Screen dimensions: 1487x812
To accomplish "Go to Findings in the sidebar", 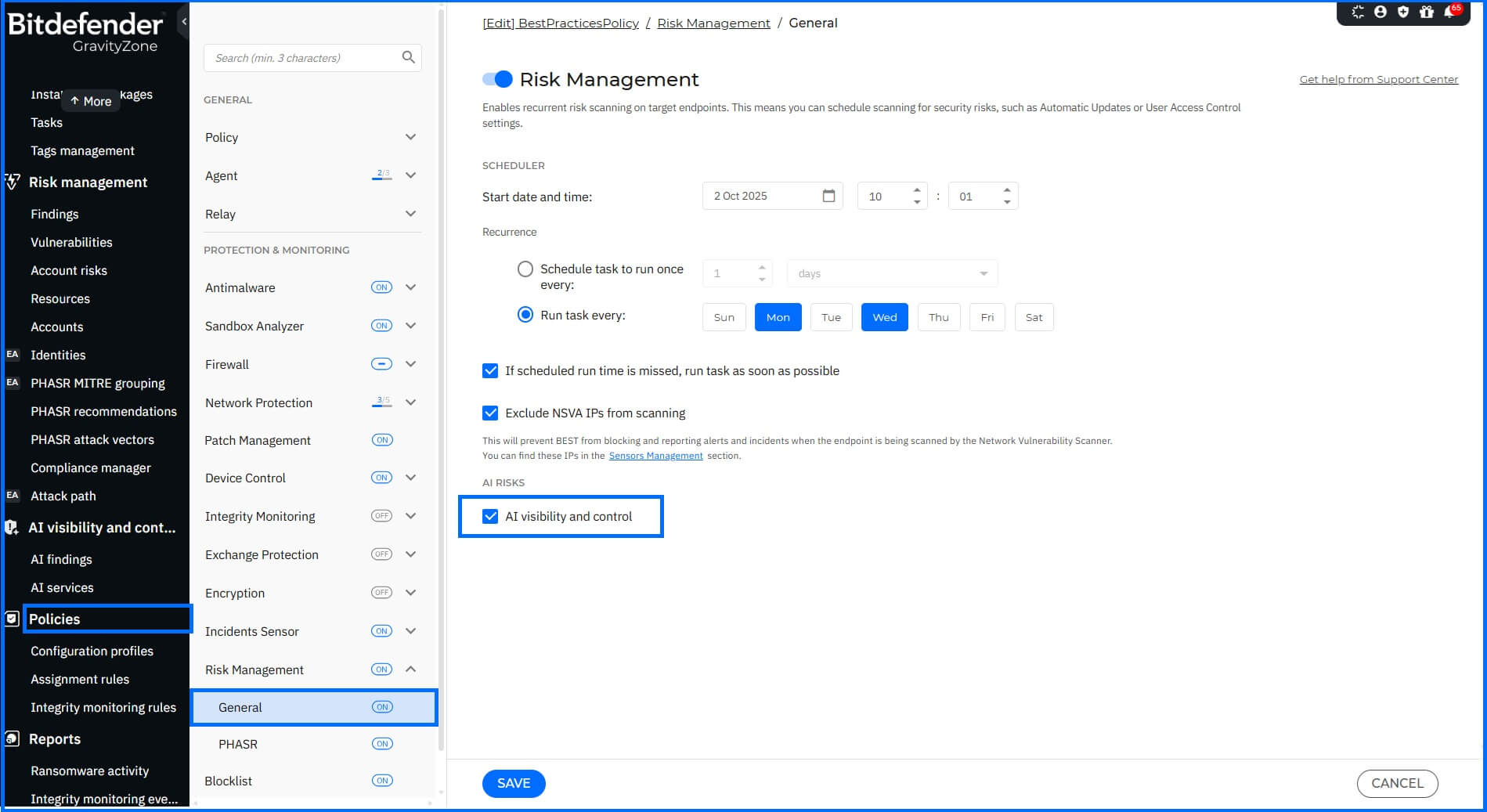I will tap(55, 214).
